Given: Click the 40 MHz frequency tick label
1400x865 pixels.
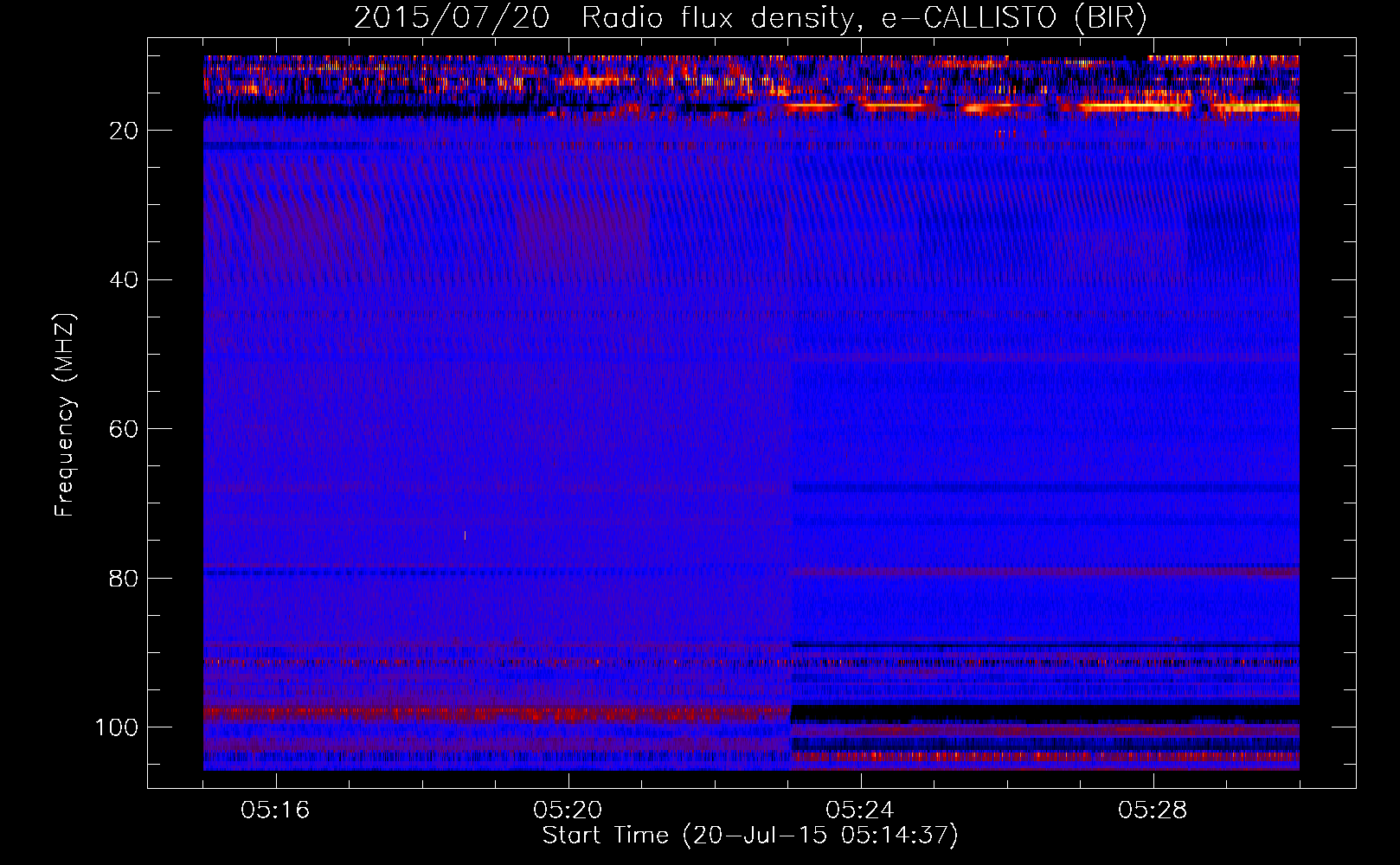Looking at the screenshot, I should 125,280.
